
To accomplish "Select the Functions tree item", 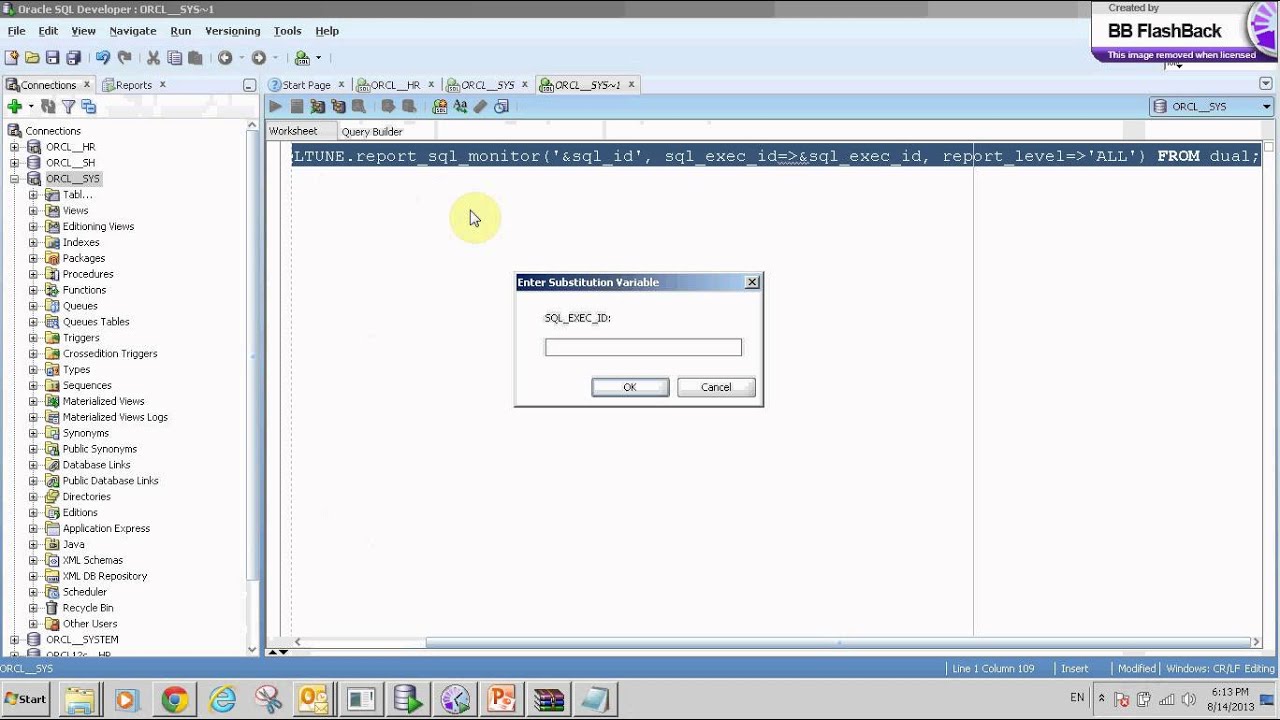I will coord(84,290).
